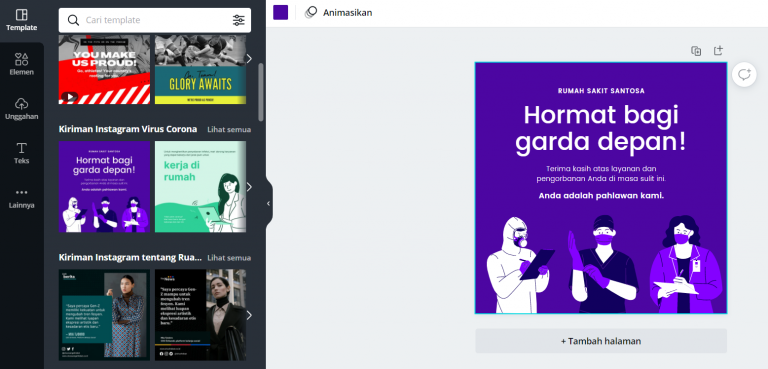768x369 pixels.
Task: Duplicate the page with the copy icon
Action: (x=696, y=51)
